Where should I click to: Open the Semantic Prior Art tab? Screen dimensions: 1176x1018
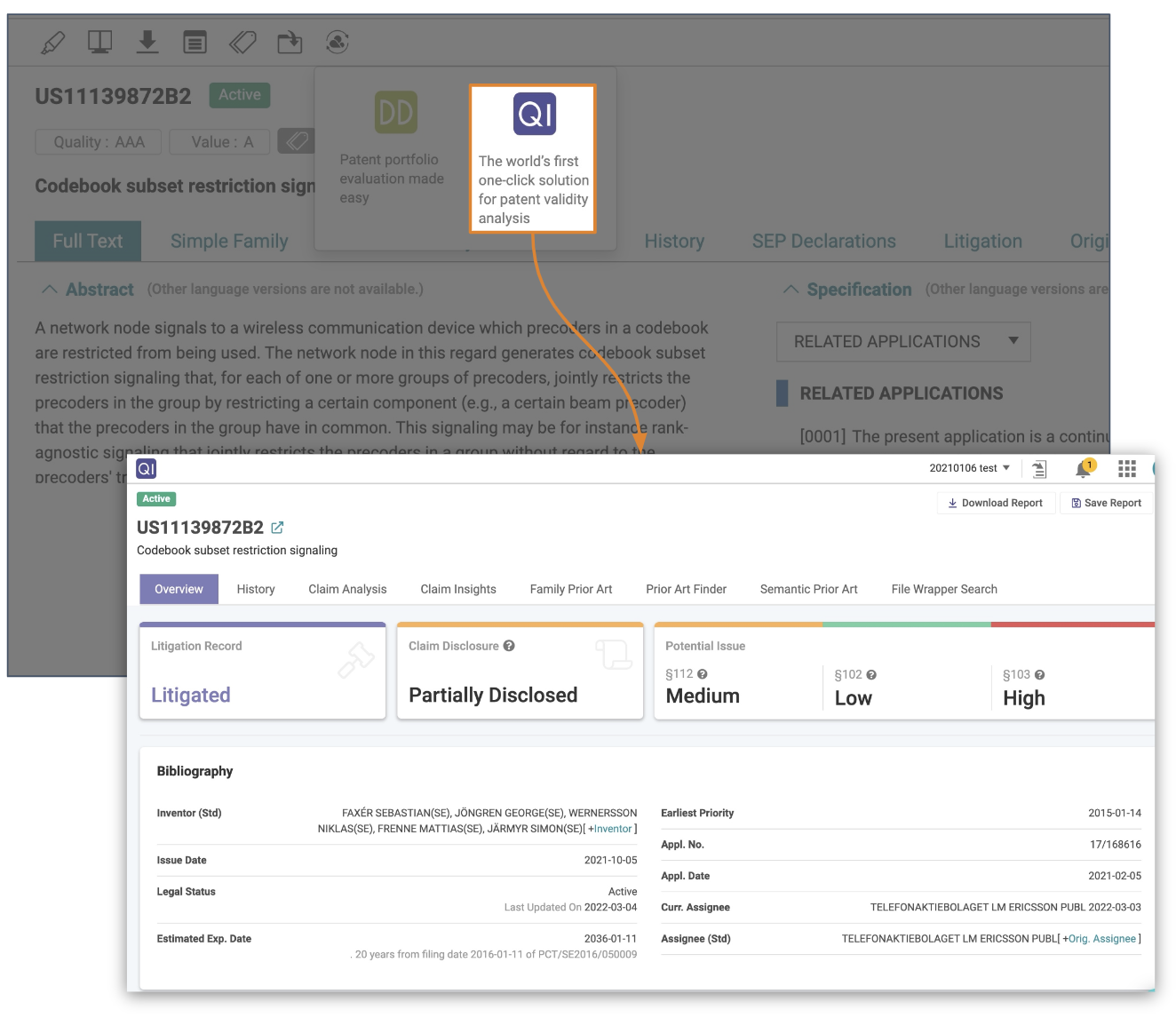point(809,589)
